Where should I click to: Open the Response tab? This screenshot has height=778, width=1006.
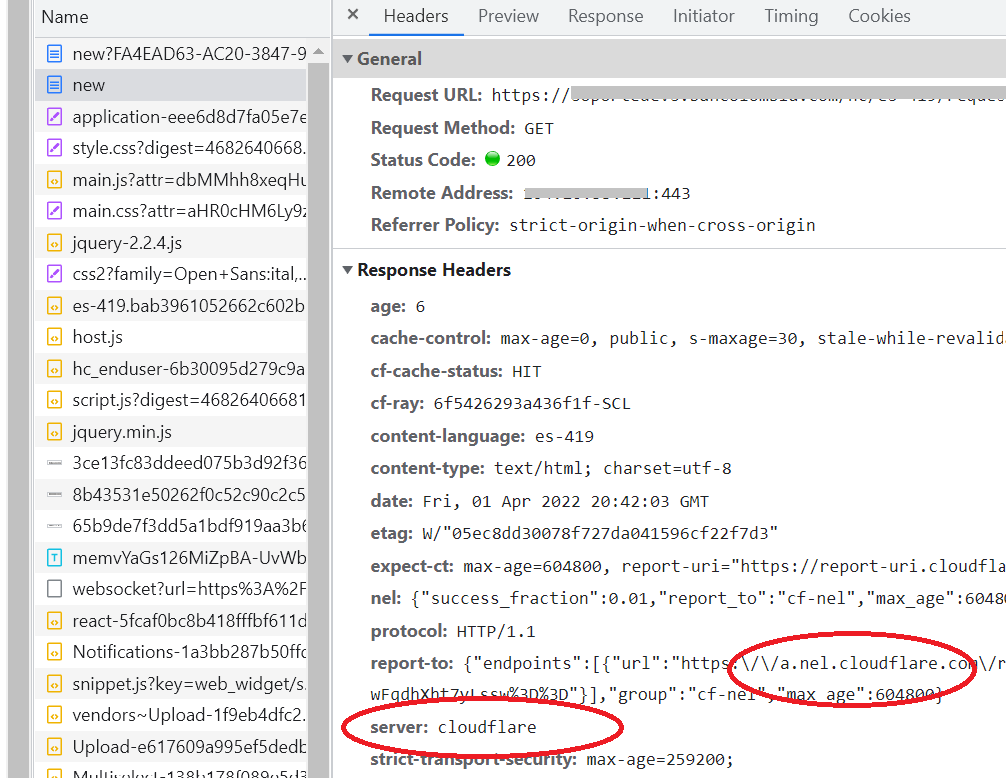point(605,16)
